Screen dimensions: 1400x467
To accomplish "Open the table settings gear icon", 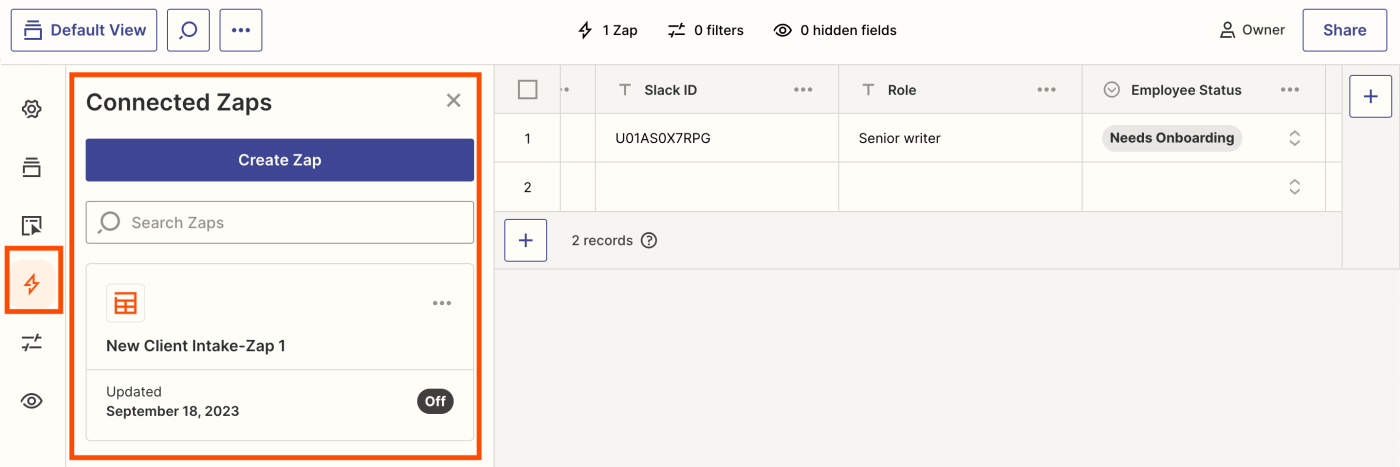I will pyautogui.click(x=32, y=109).
